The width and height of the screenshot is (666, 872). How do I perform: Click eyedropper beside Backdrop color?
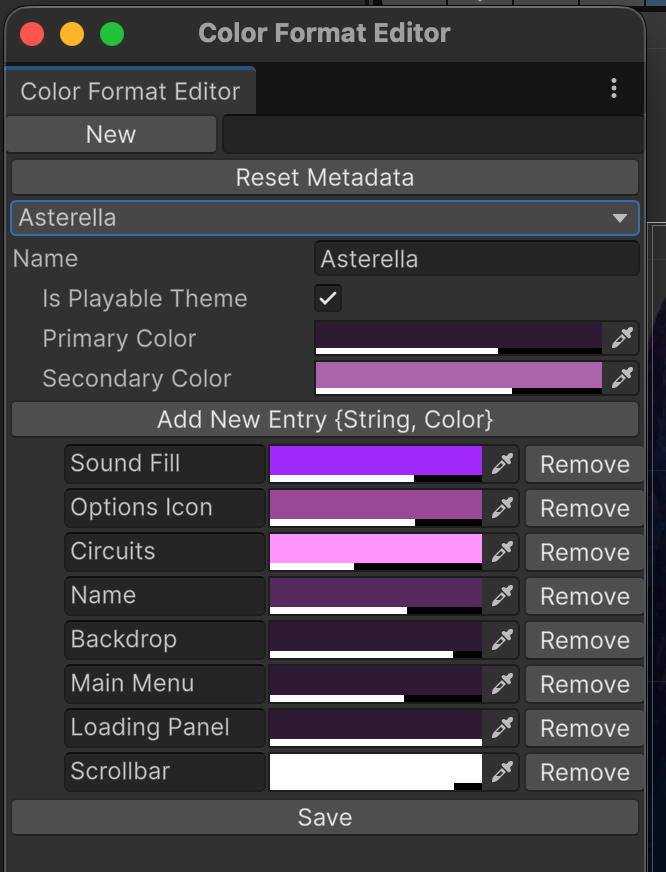click(502, 640)
